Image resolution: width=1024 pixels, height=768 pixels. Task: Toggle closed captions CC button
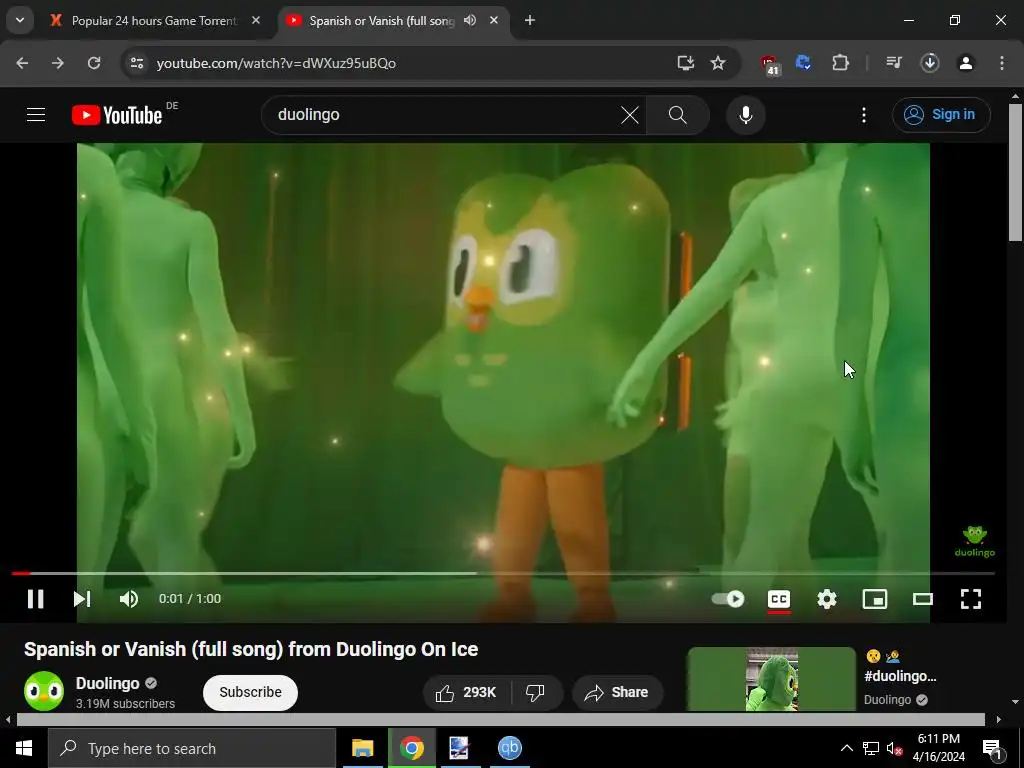pos(778,599)
